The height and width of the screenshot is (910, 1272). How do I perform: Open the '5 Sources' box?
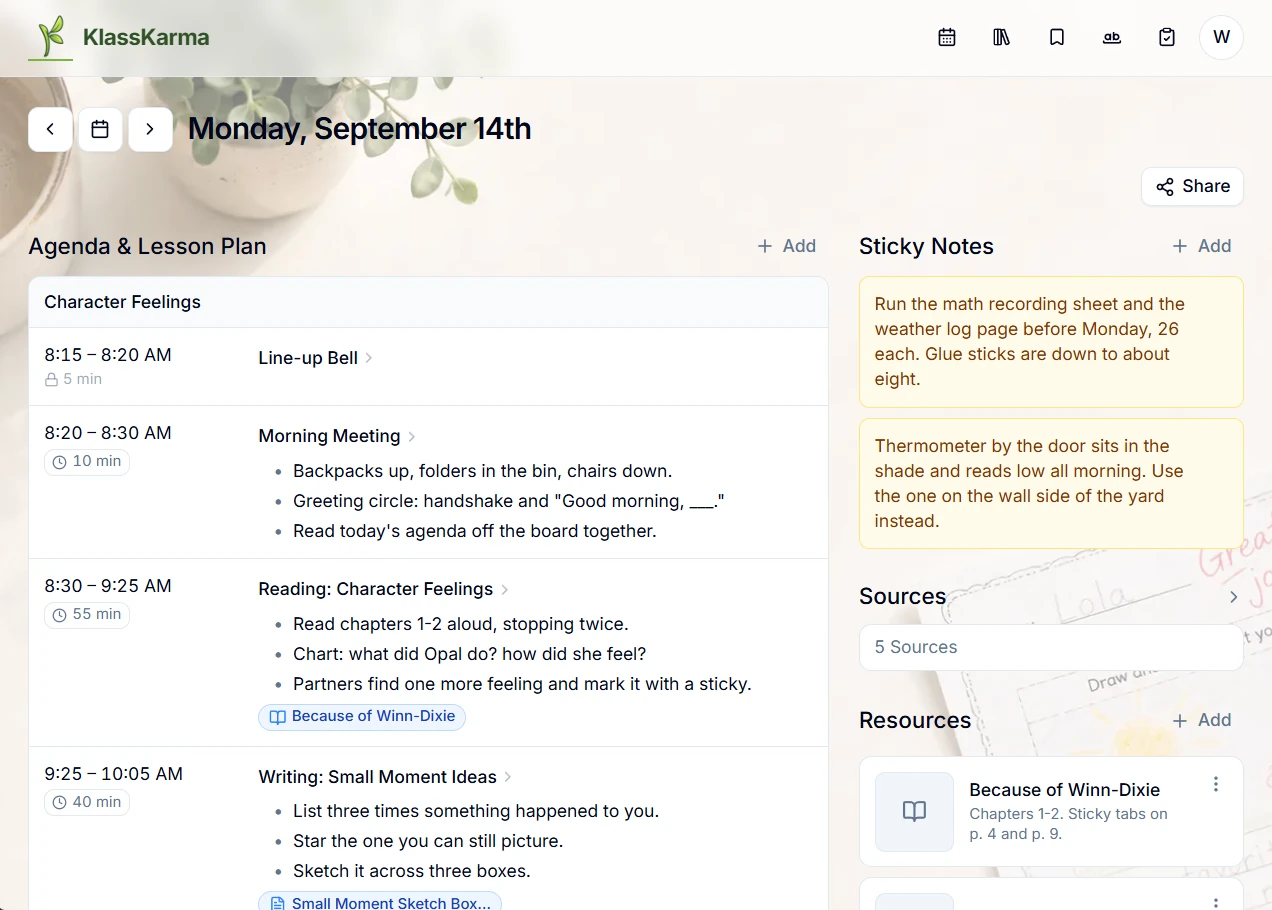point(1051,647)
